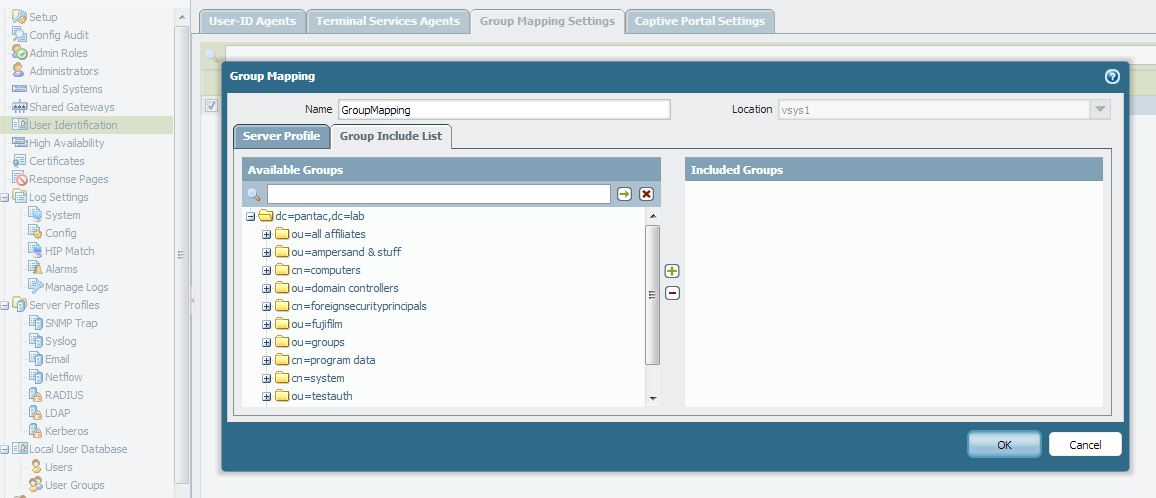Click the RADIUS profile icon
Viewport: 1156px width, 498px height.
[35, 395]
